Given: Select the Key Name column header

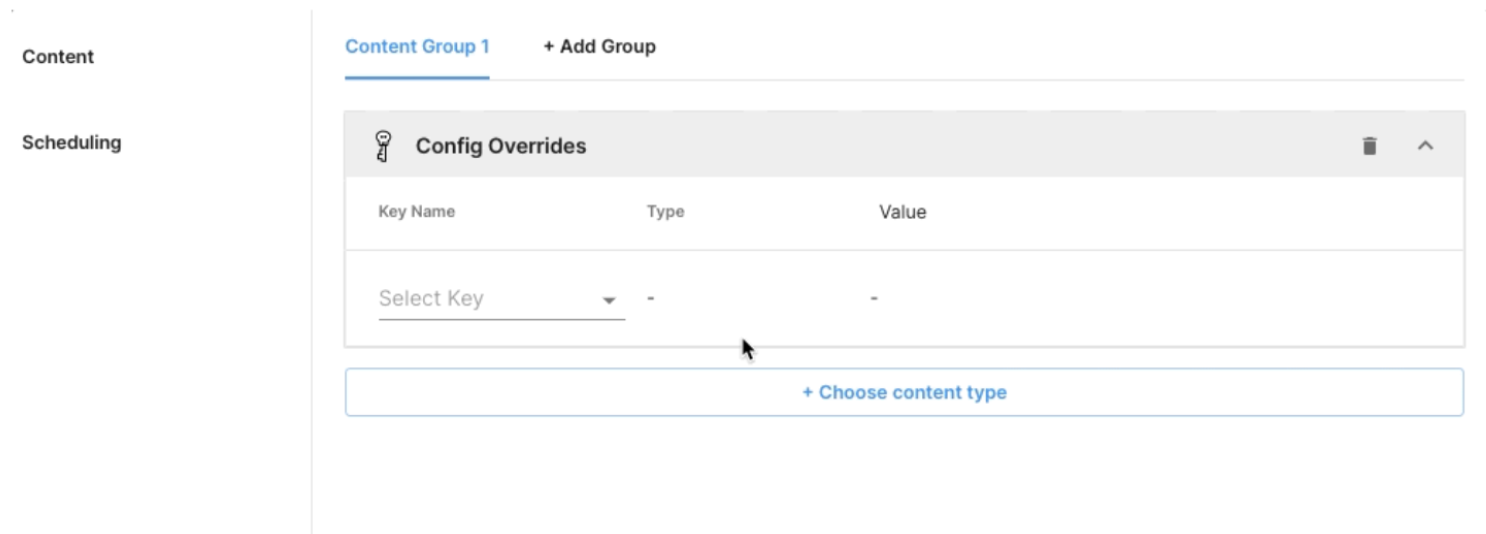Looking at the screenshot, I should pyautogui.click(x=417, y=211).
